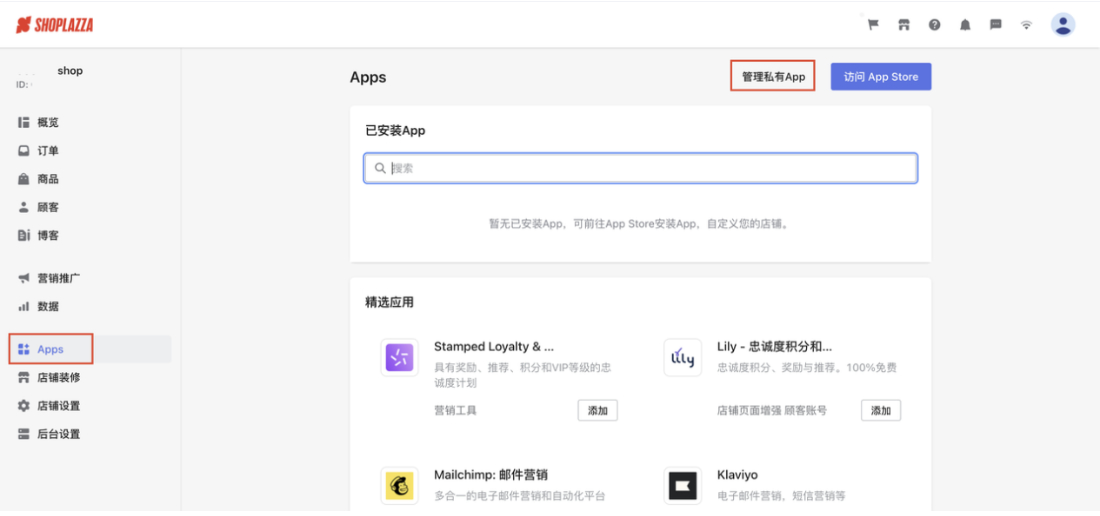Open the help question mark icon
Image resolution: width=1100 pixels, height=516 pixels.
934,25
